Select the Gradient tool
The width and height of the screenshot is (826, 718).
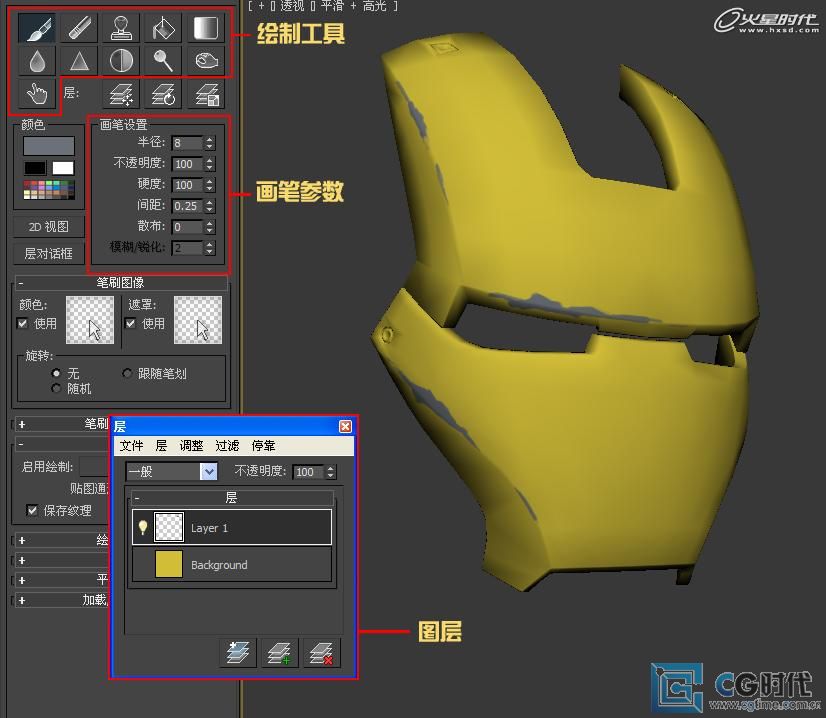(x=205, y=28)
